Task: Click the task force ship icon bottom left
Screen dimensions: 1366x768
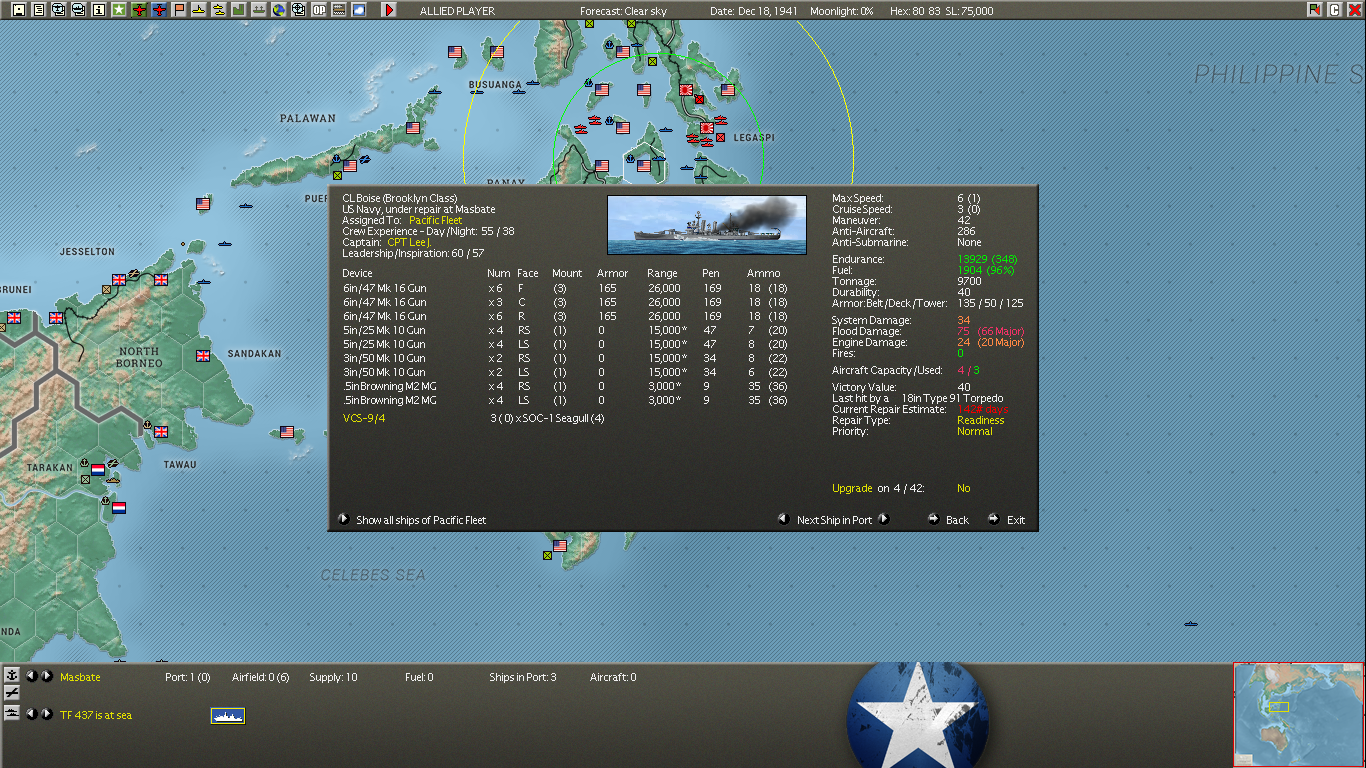Action: coord(12,712)
